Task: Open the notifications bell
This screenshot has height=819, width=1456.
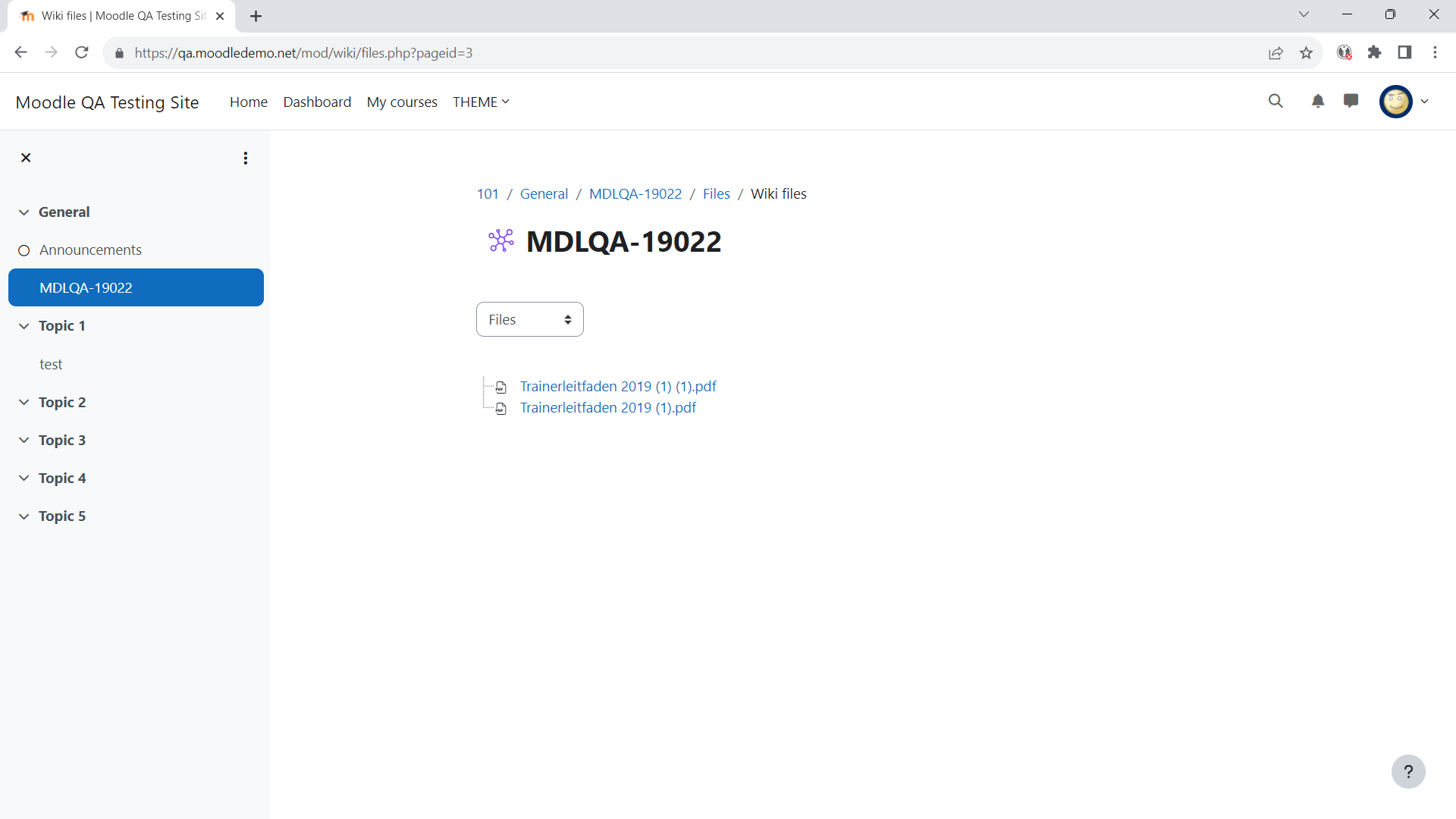Action: click(x=1318, y=101)
